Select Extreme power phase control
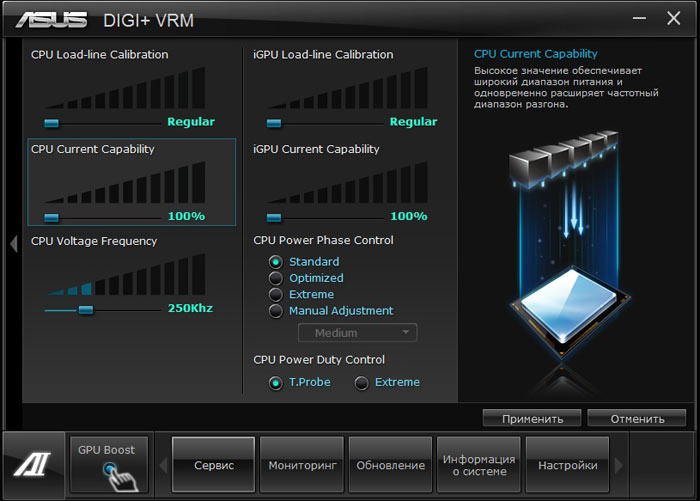The width and height of the screenshot is (700, 501). pyautogui.click(x=275, y=295)
